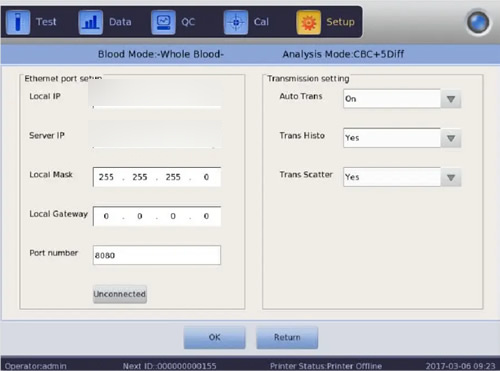Focus the Port number field showing 8080

click(x=157, y=255)
